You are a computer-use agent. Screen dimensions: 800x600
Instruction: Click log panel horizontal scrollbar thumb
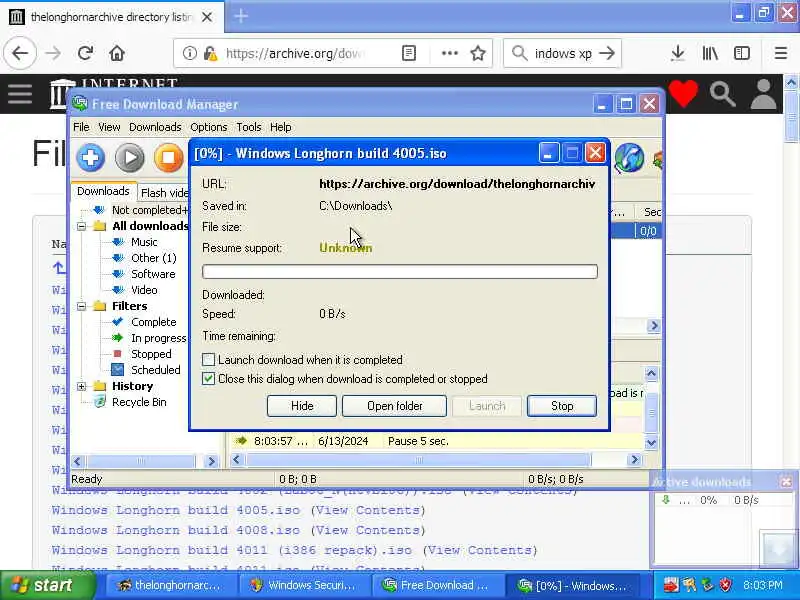tap(418, 460)
